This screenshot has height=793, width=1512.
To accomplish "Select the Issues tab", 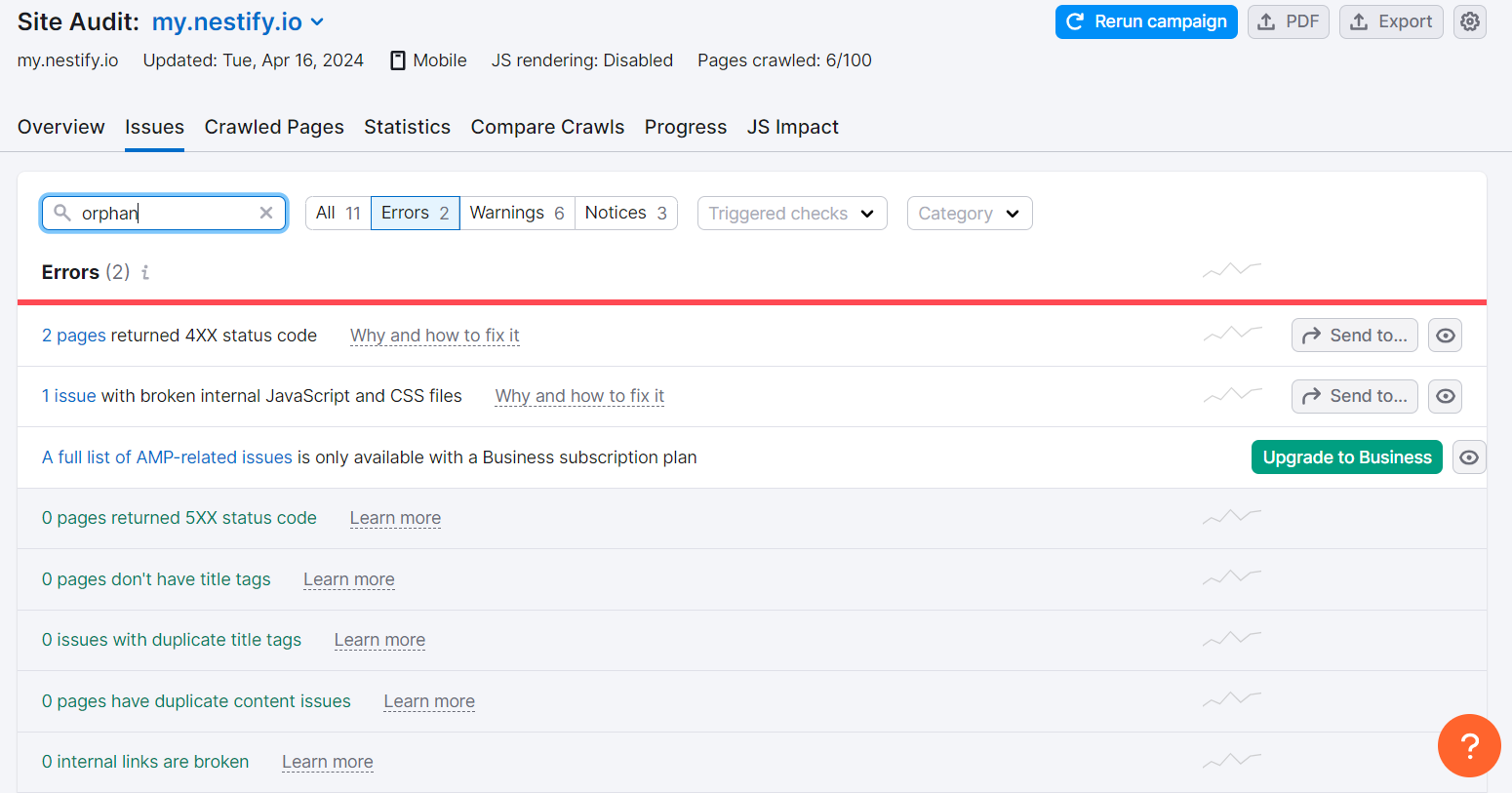I will (154, 127).
